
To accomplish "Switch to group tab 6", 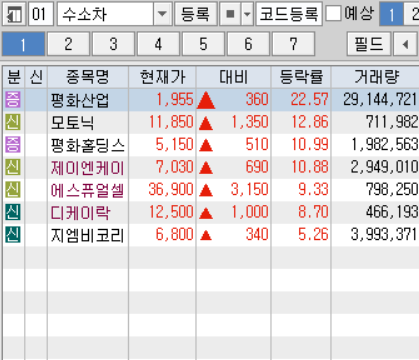I will 248,44.
